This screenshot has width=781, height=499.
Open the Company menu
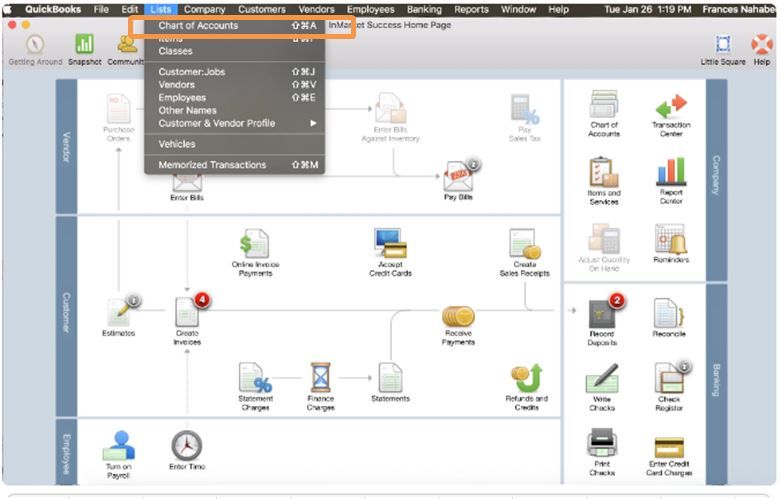click(205, 9)
